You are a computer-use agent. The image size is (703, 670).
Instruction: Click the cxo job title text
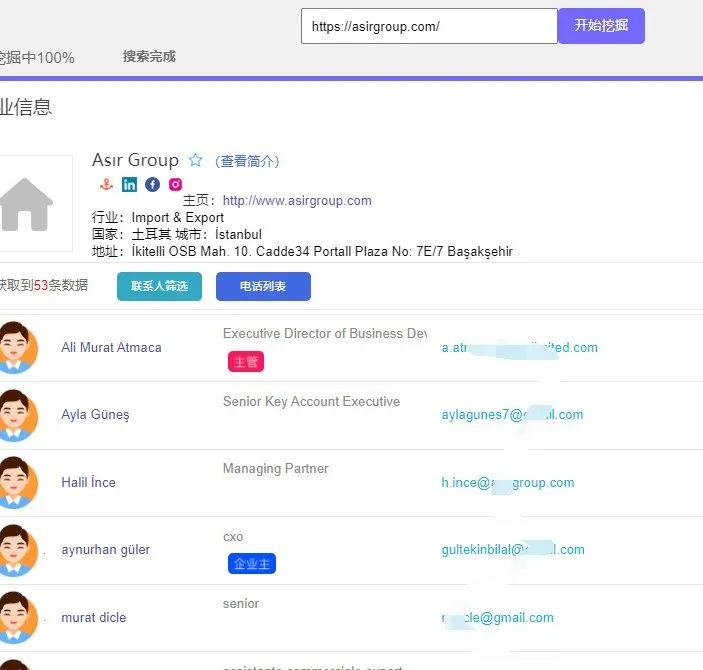tap(233, 537)
